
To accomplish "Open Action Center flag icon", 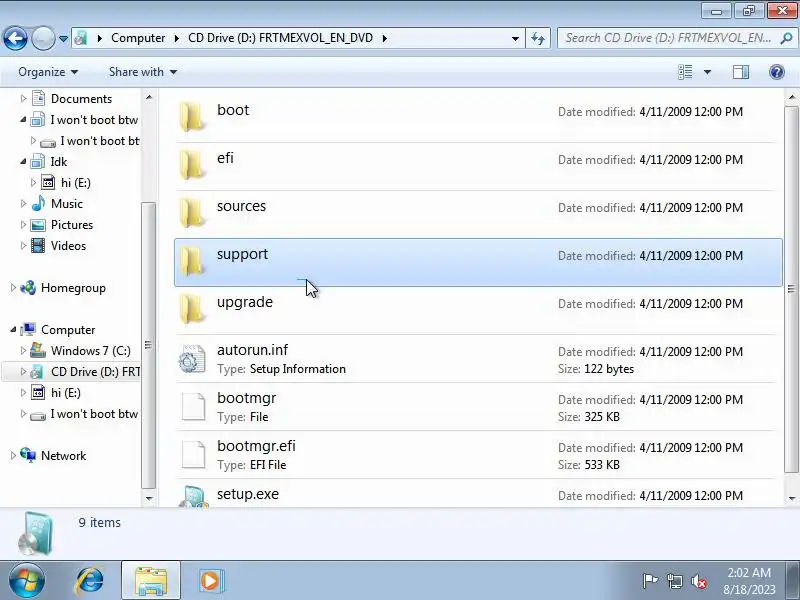I will pos(650,581).
